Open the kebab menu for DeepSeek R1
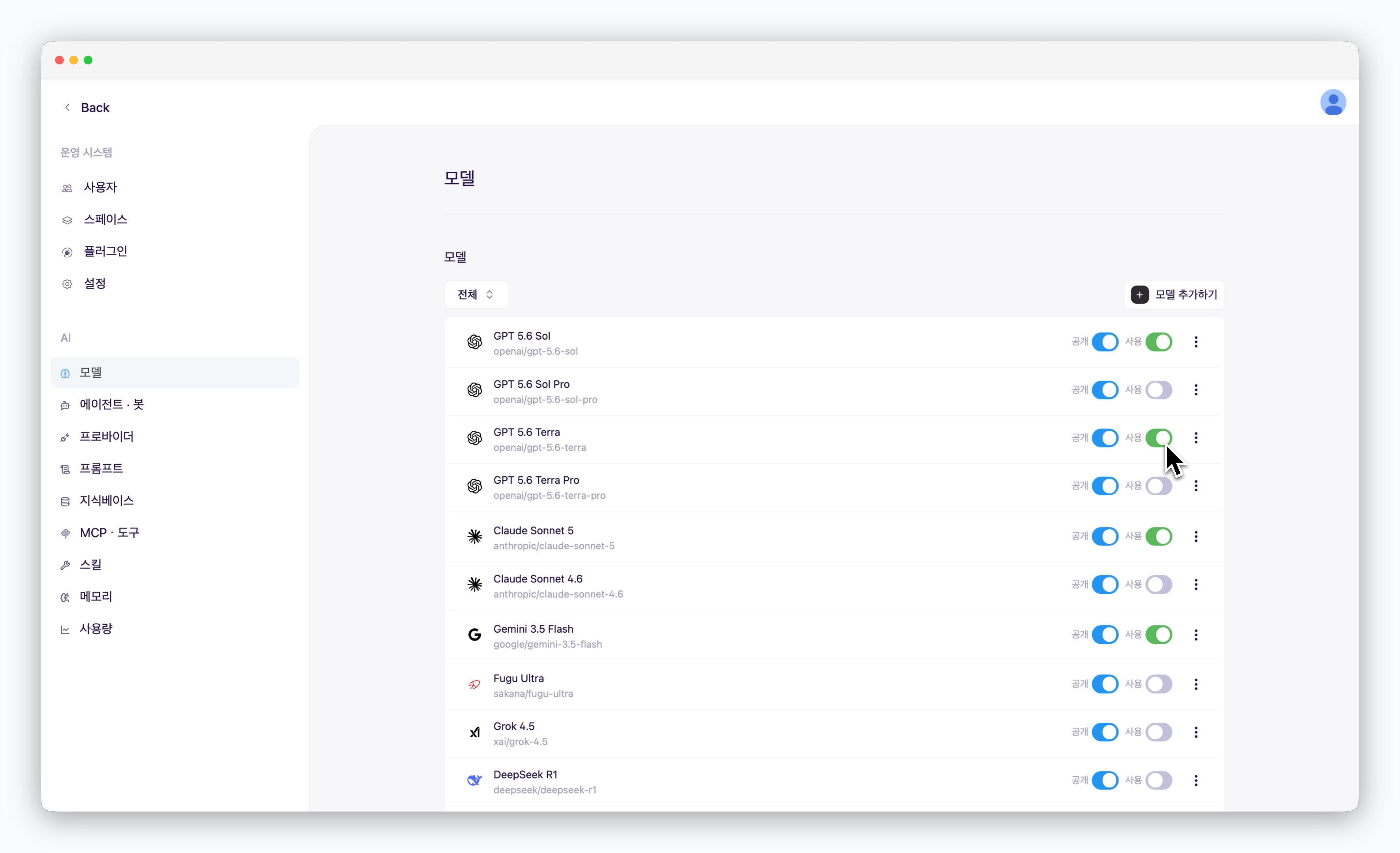 tap(1195, 781)
